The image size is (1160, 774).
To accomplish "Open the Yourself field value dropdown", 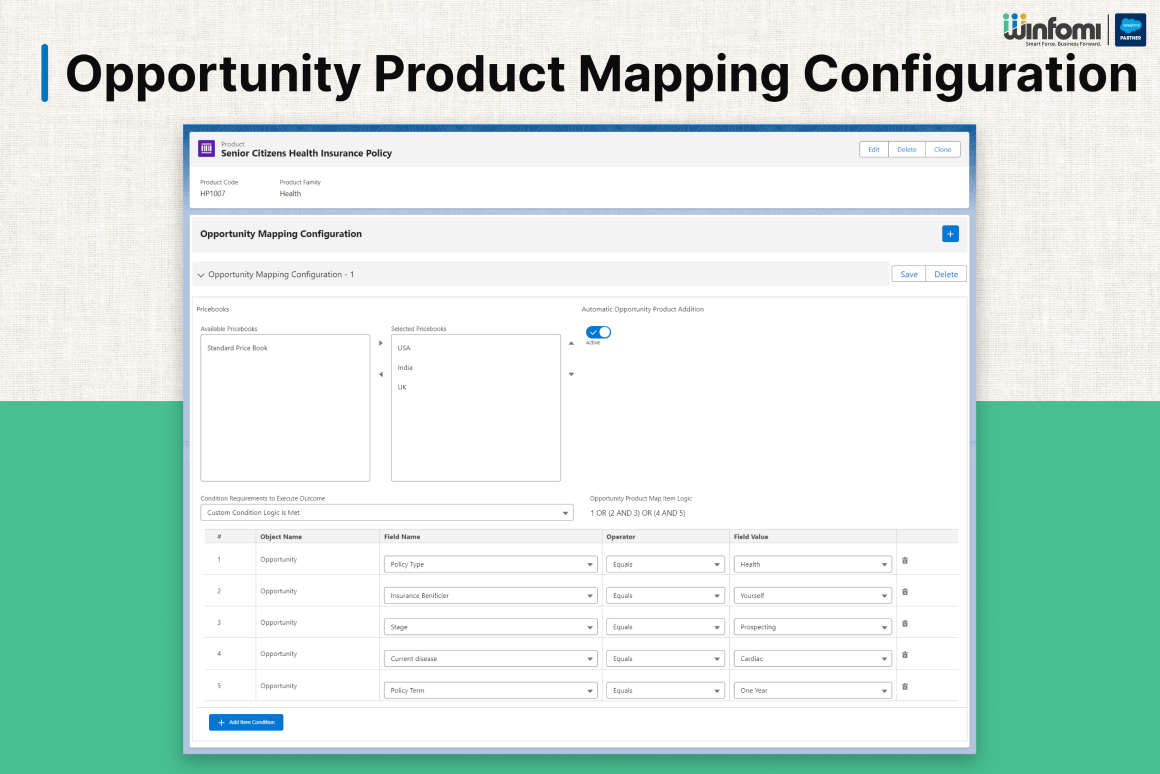I will [812, 595].
